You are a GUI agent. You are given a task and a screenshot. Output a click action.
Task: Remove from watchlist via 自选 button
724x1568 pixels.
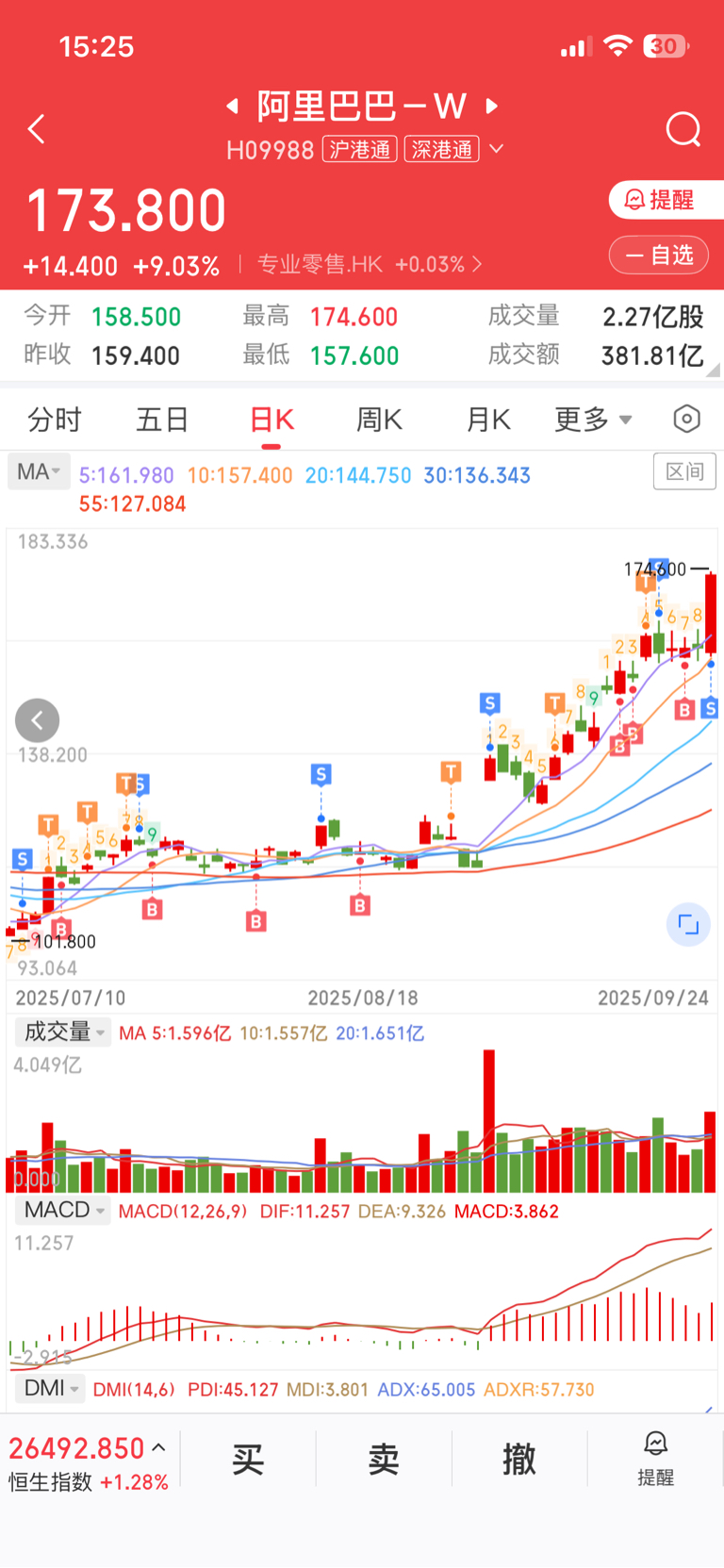click(659, 255)
